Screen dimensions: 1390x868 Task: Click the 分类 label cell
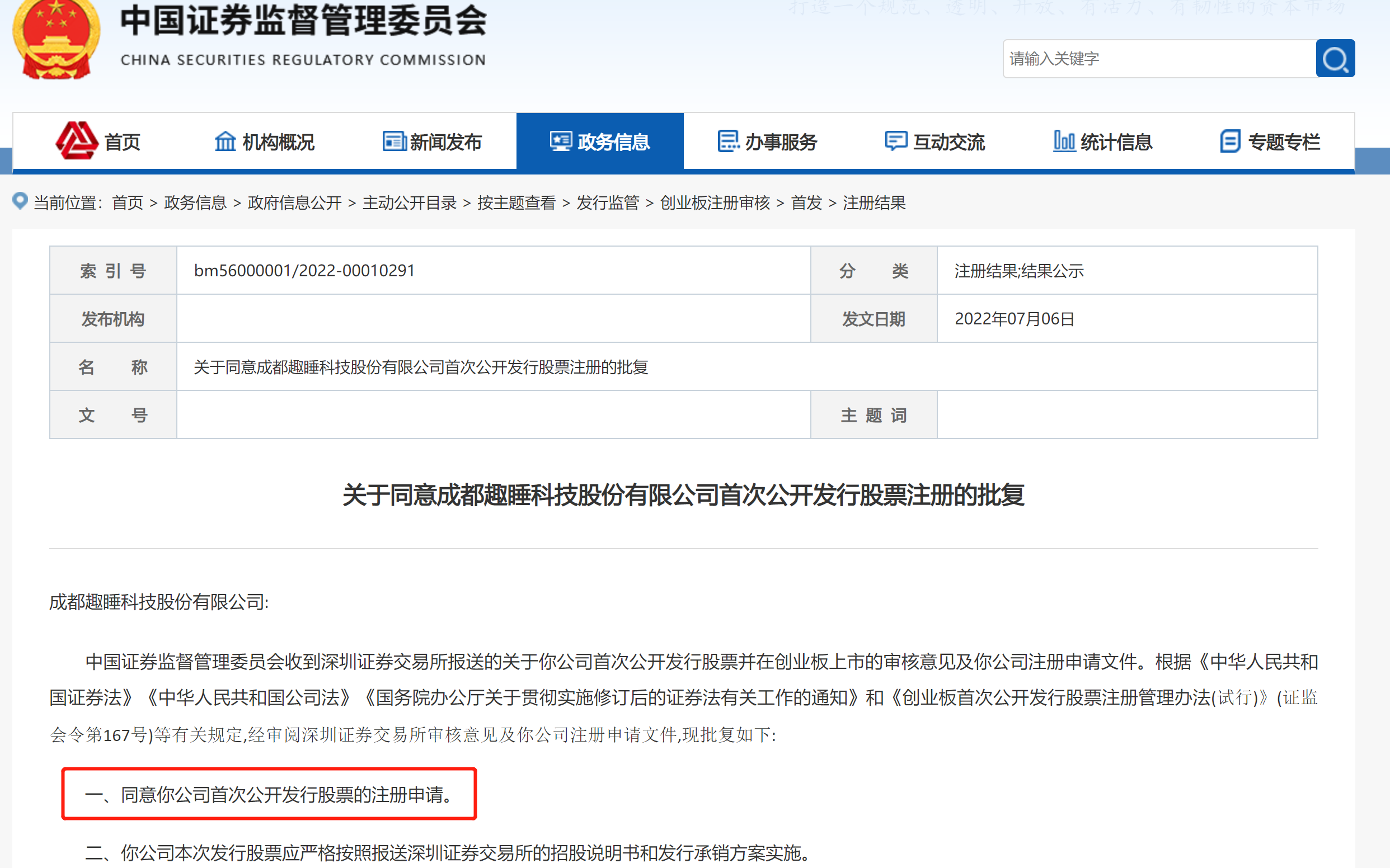874,270
